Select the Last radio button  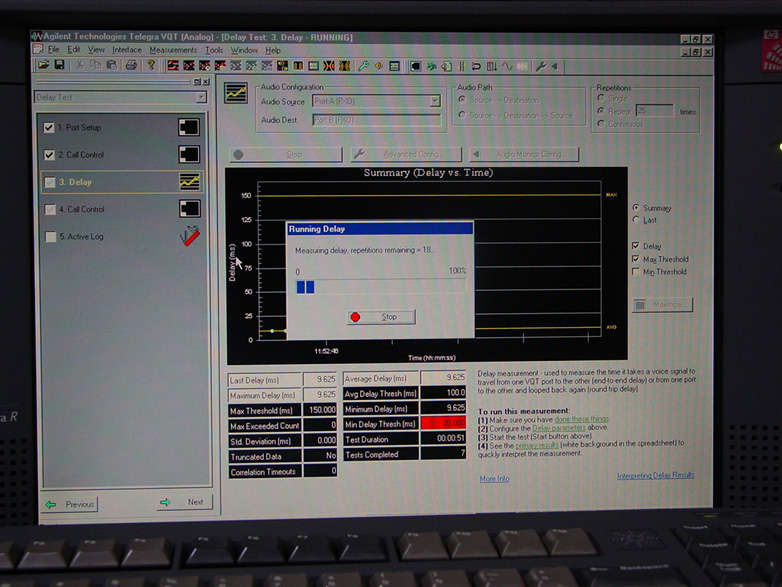[x=635, y=219]
